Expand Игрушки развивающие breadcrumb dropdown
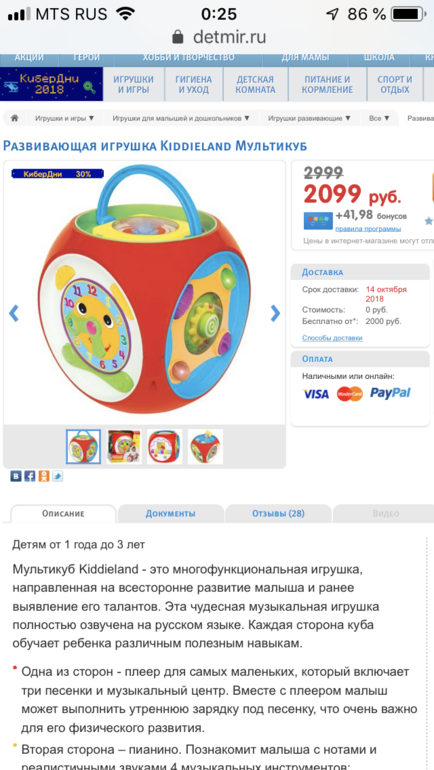434x770 pixels. click(x=309, y=118)
